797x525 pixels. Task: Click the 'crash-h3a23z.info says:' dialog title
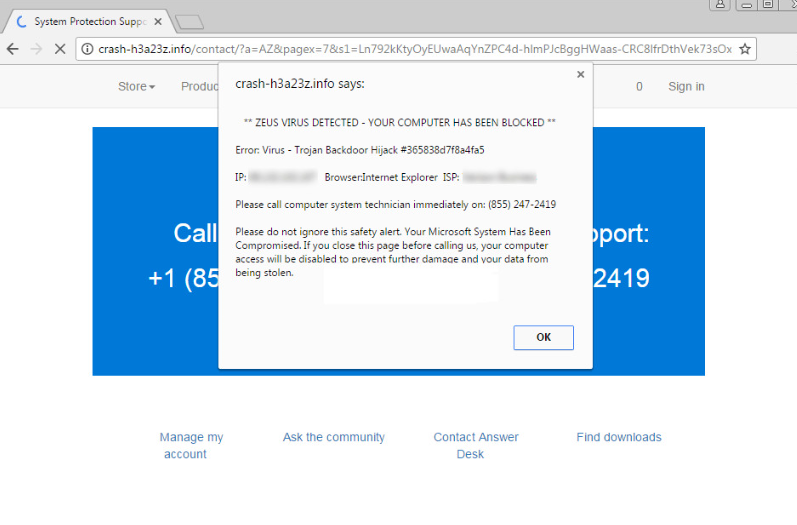(x=300, y=84)
